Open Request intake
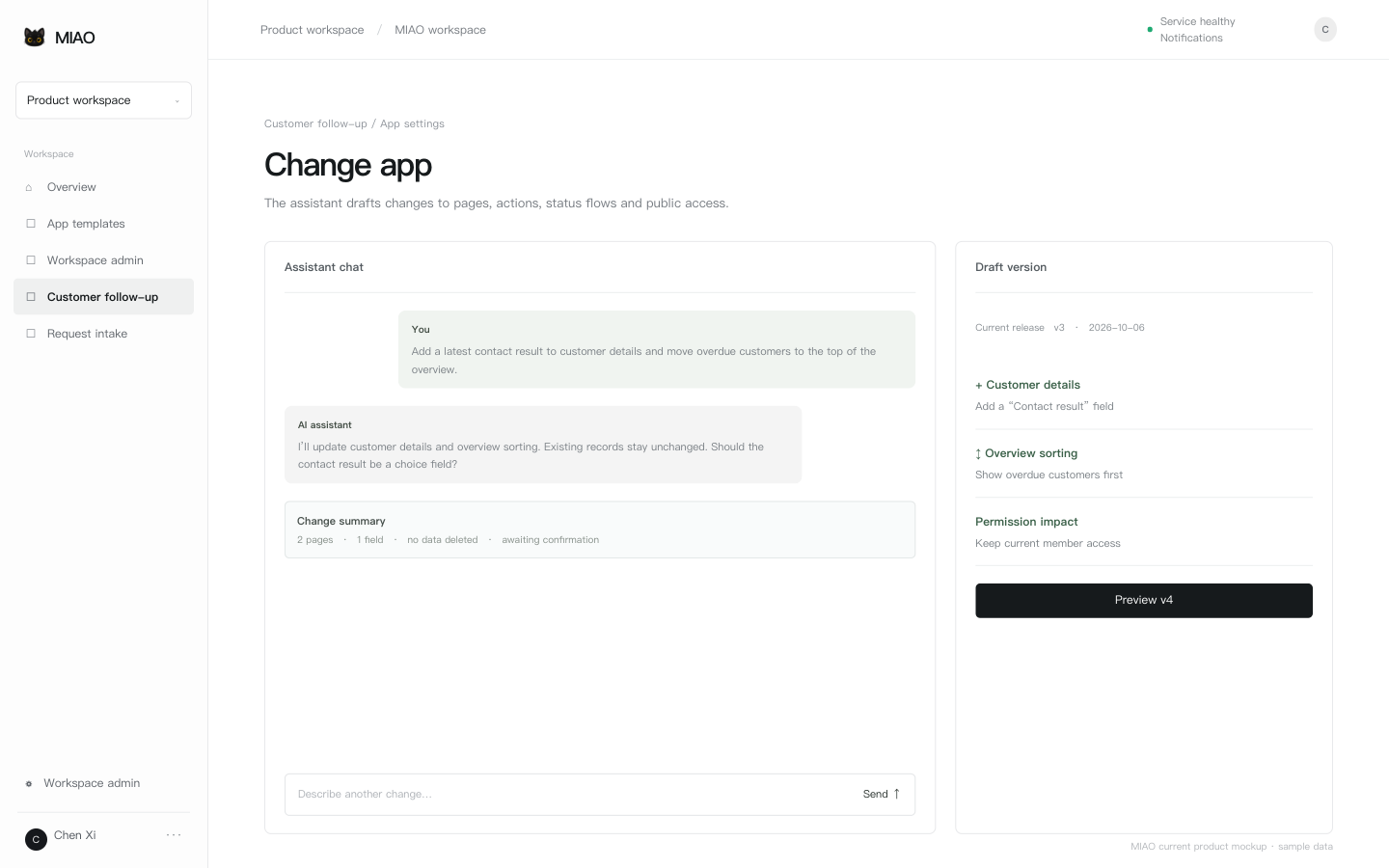The height and width of the screenshot is (868, 1389). [x=103, y=334]
